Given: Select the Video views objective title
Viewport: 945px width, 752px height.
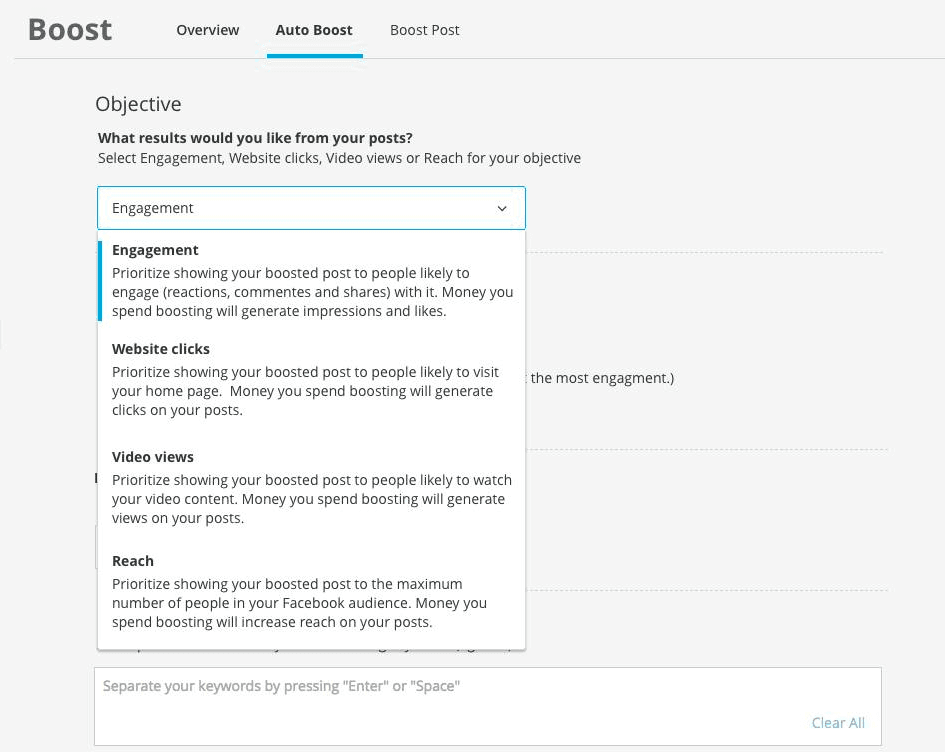Looking at the screenshot, I should (153, 457).
